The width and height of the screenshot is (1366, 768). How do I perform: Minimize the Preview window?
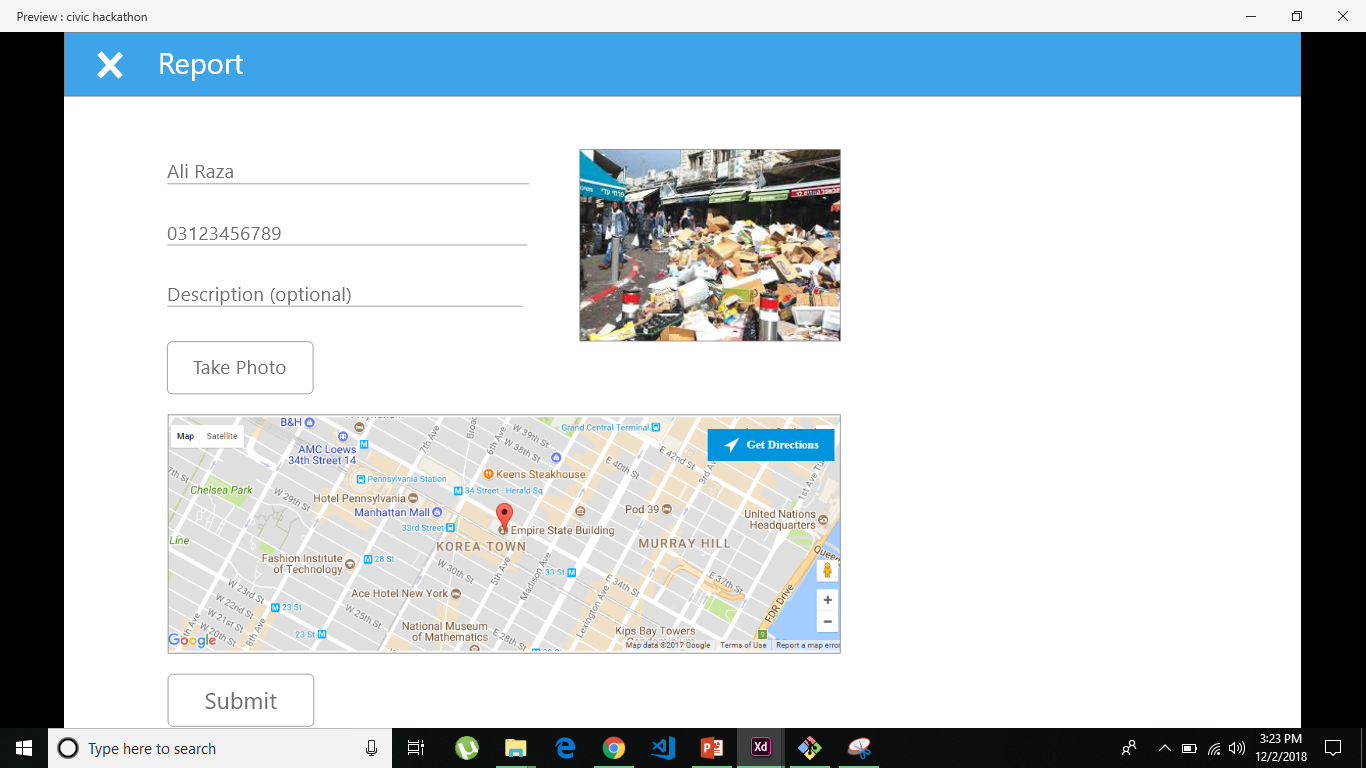point(1251,16)
